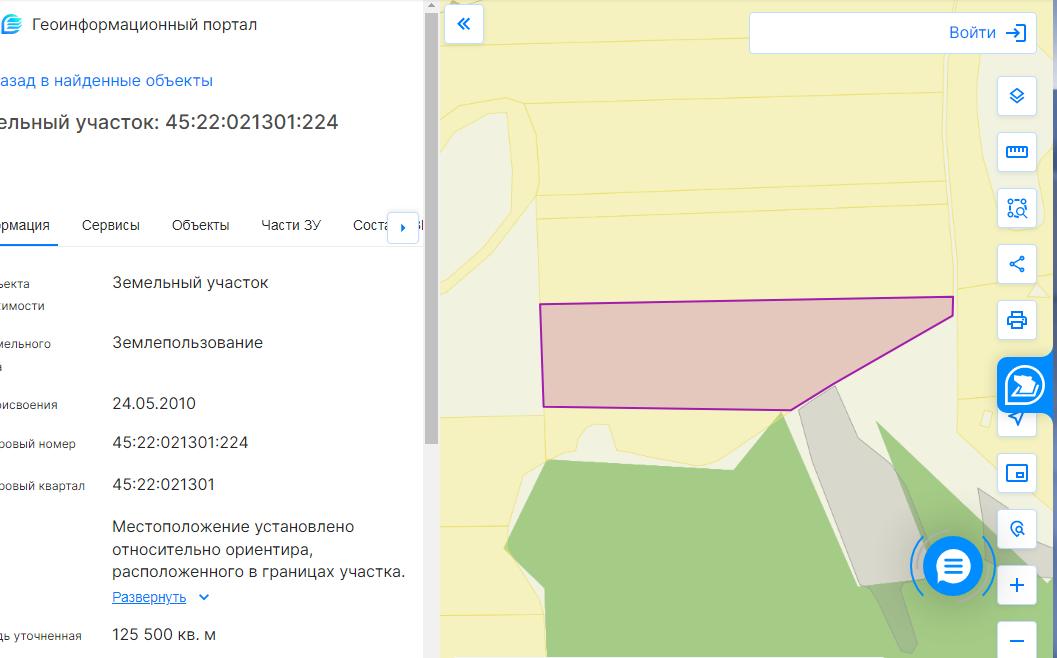
Task: Zoom out with the minus button
Action: click(1017, 640)
